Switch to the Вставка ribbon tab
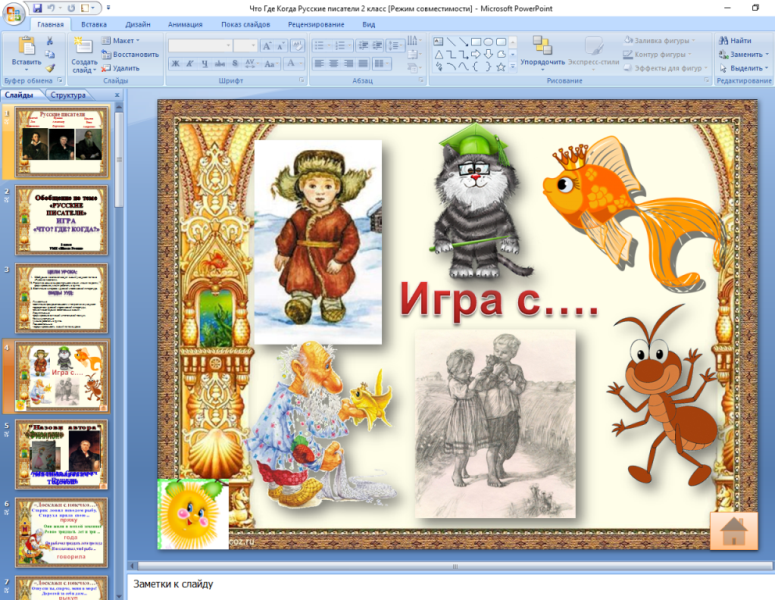The width and height of the screenshot is (775, 600). [x=94, y=24]
